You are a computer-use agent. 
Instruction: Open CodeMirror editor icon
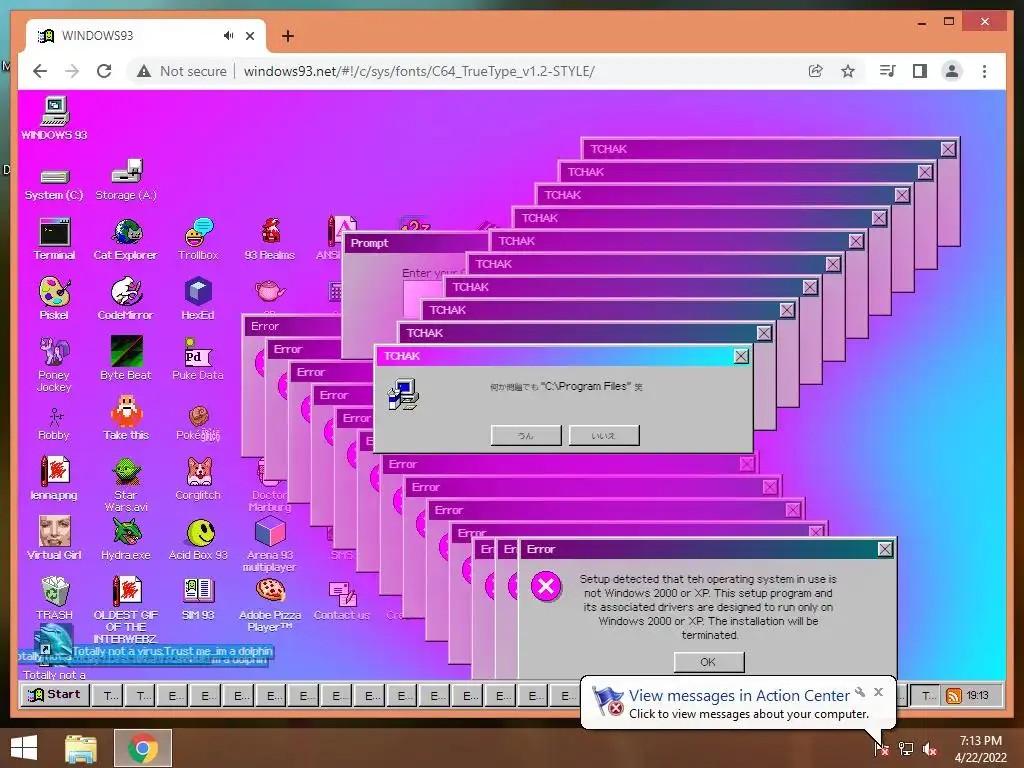pos(126,299)
